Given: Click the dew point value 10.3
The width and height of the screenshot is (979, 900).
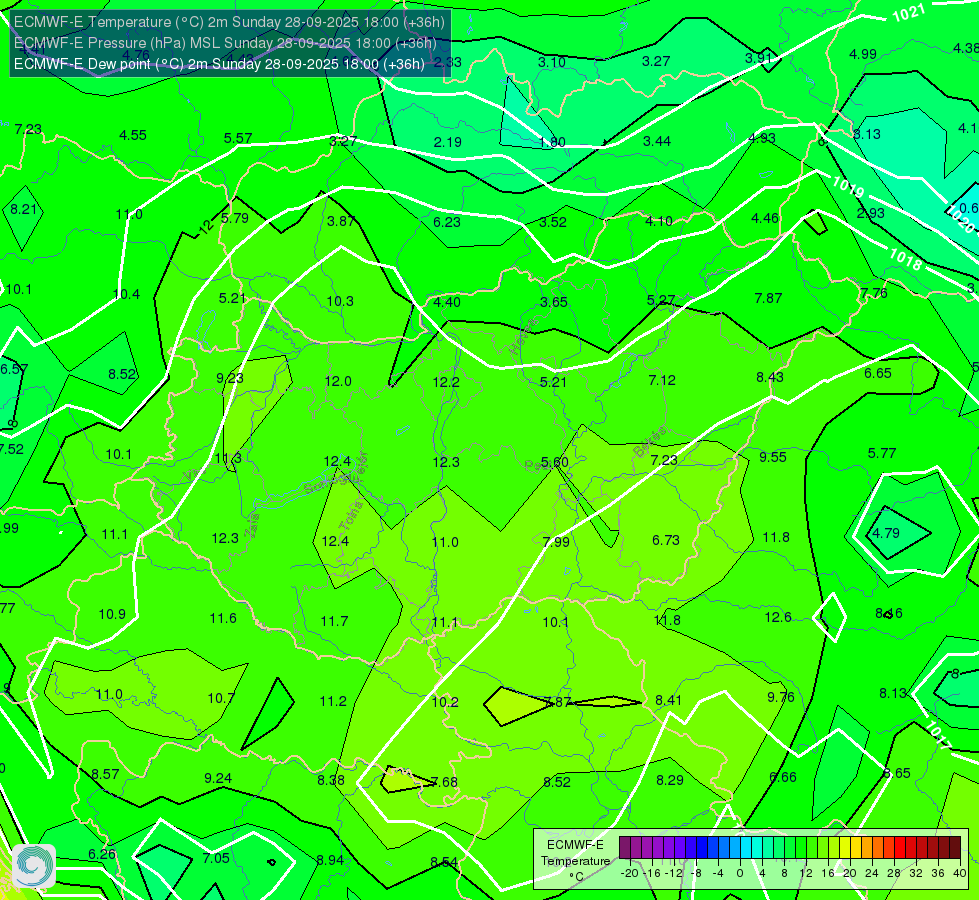Looking at the screenshot, I should point(340,301).
